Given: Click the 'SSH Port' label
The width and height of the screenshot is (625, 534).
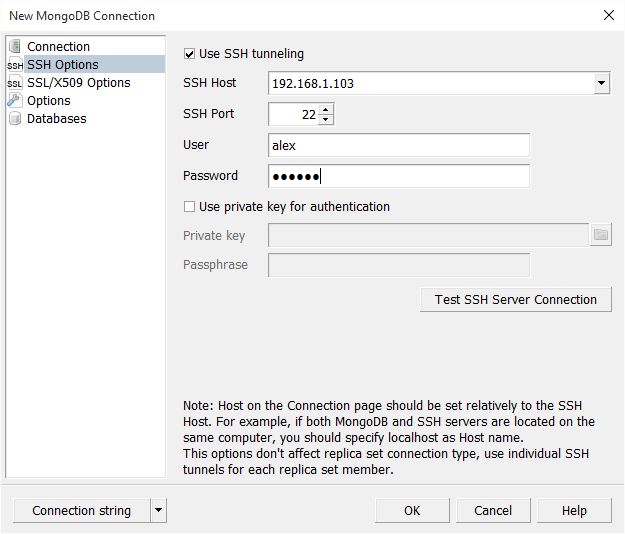Looking at the screenshot, I should [208, 114].
